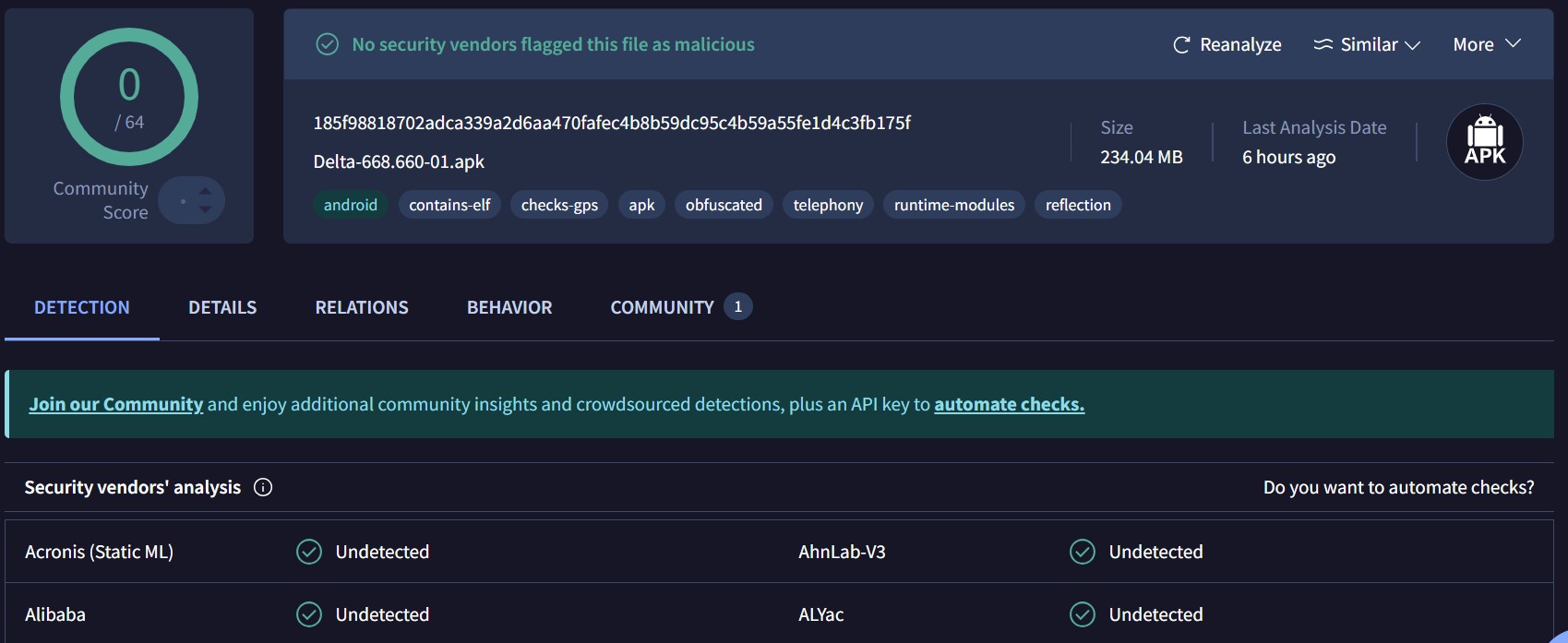This screenshot has height=643, width=1568.
Task: Click the Community Score label
Action: point(101,200)
